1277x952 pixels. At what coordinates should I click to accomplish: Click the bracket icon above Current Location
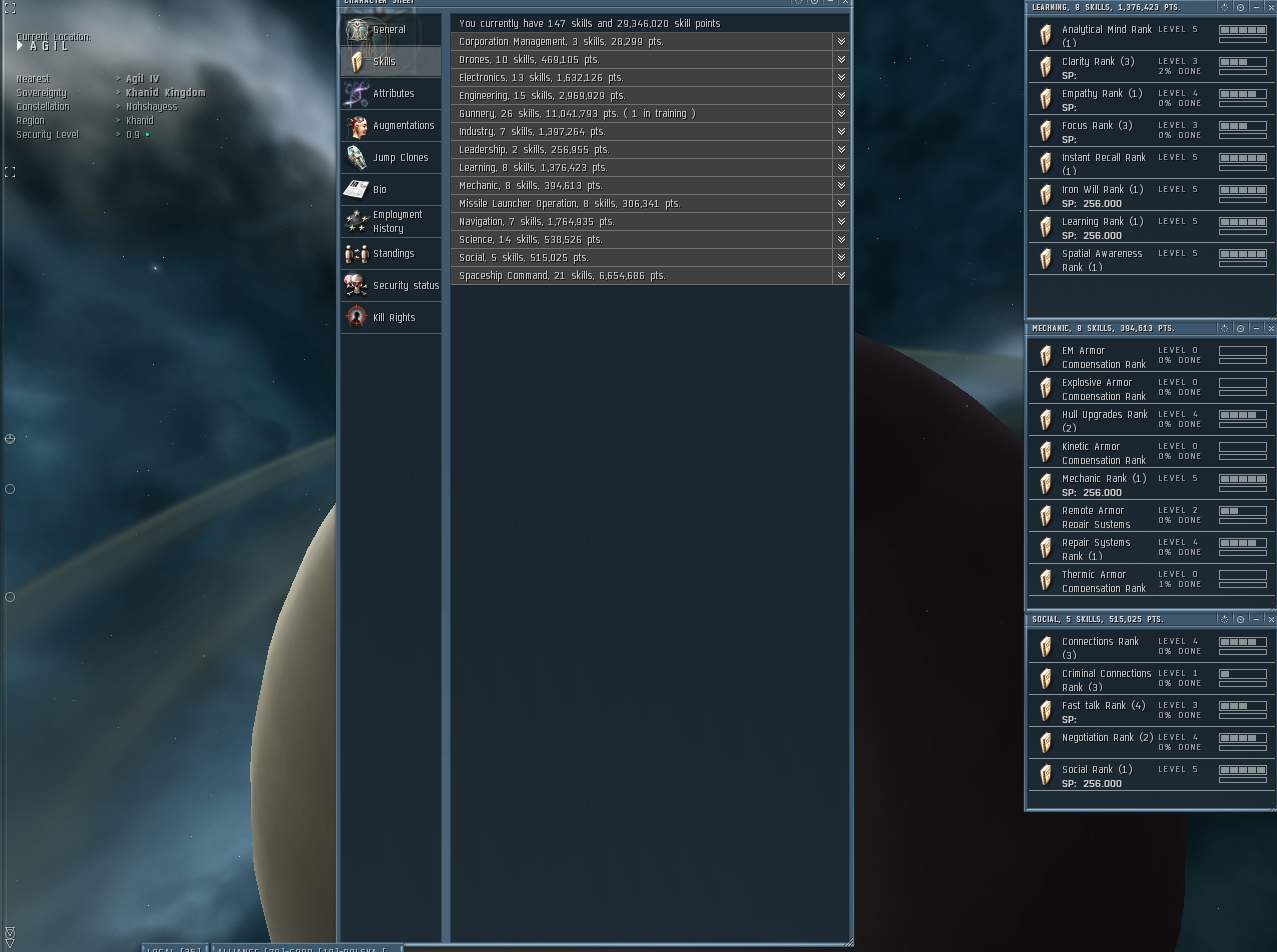click(x=9, y=7)
